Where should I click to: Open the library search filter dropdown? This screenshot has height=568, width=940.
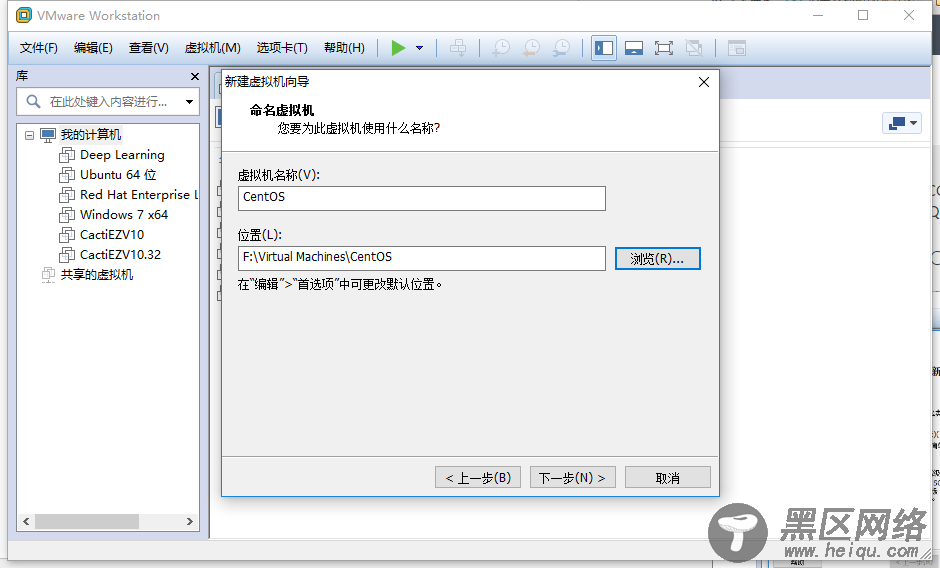[189, 102]
